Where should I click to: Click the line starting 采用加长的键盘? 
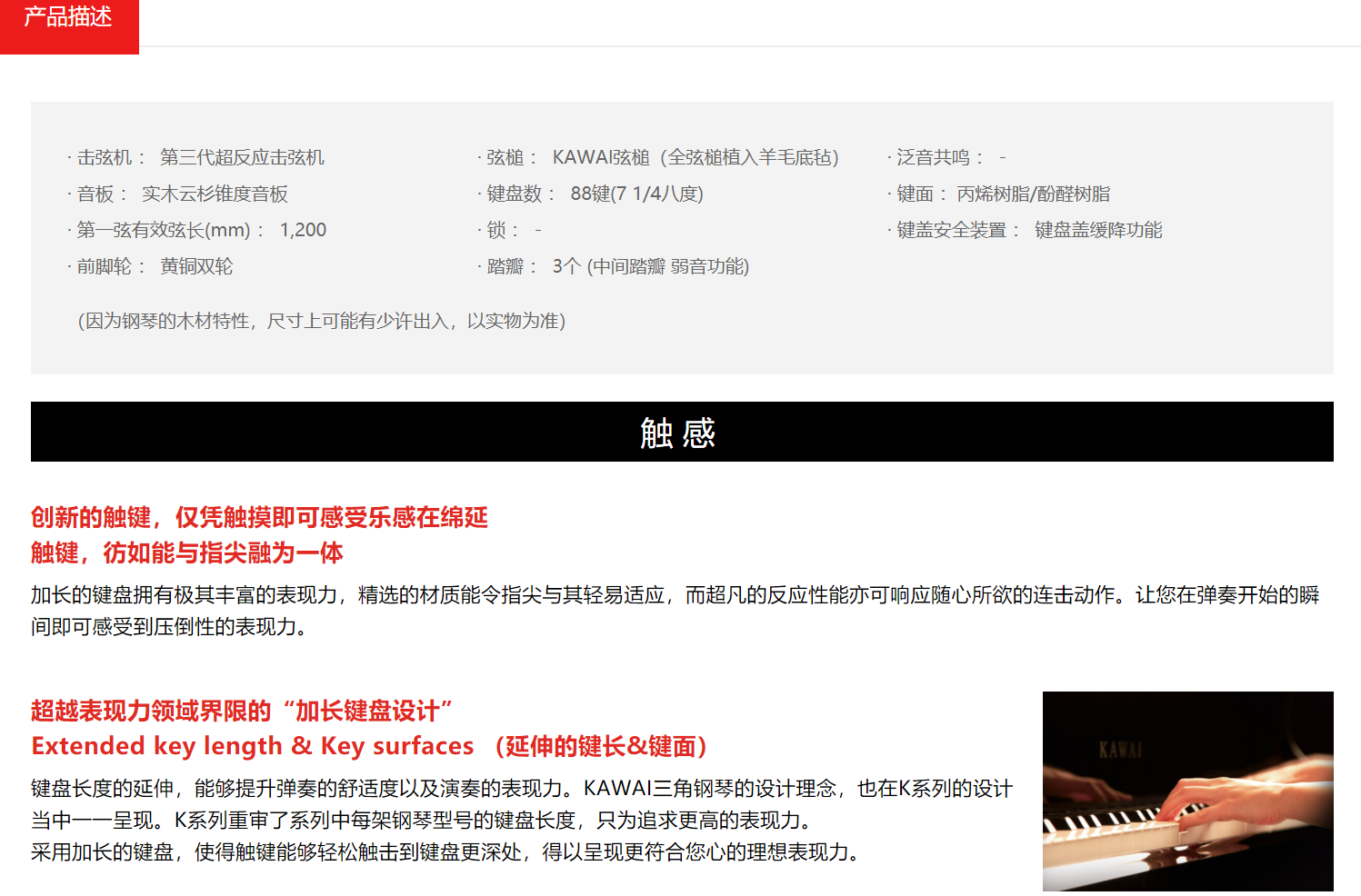[445, 852]
